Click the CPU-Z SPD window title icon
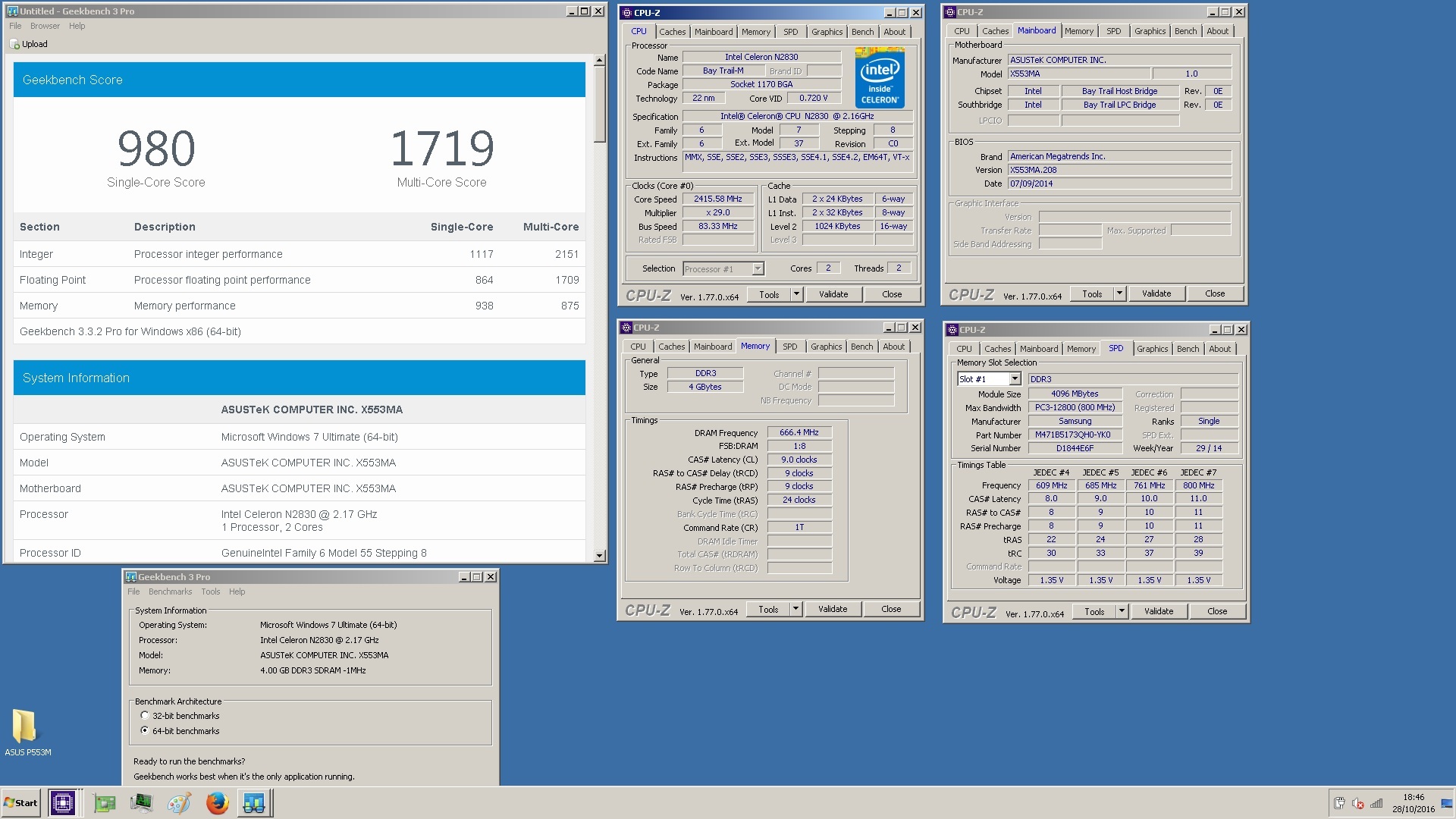1456x819 pixels. click(x=952, y=330)
